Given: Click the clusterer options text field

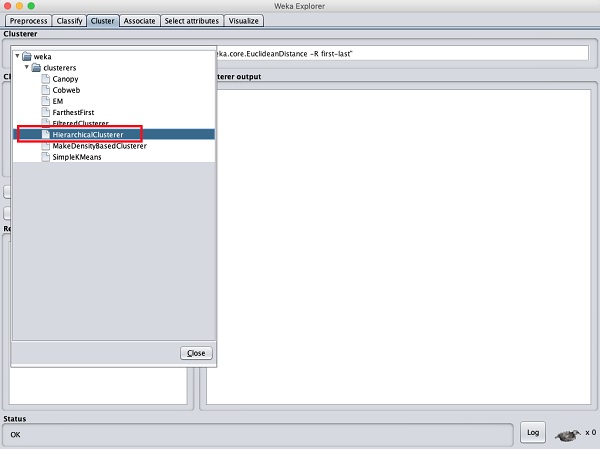Looking at the screenshot, I should 402,54.
